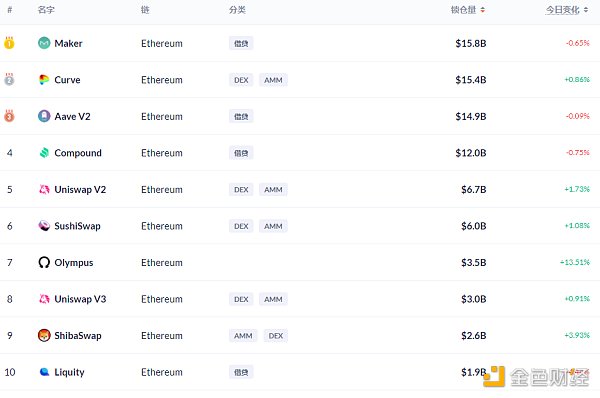Screen dimensions: 600x398
Task: Click the Aave V2 ghost icon
Action: (44, 116)
